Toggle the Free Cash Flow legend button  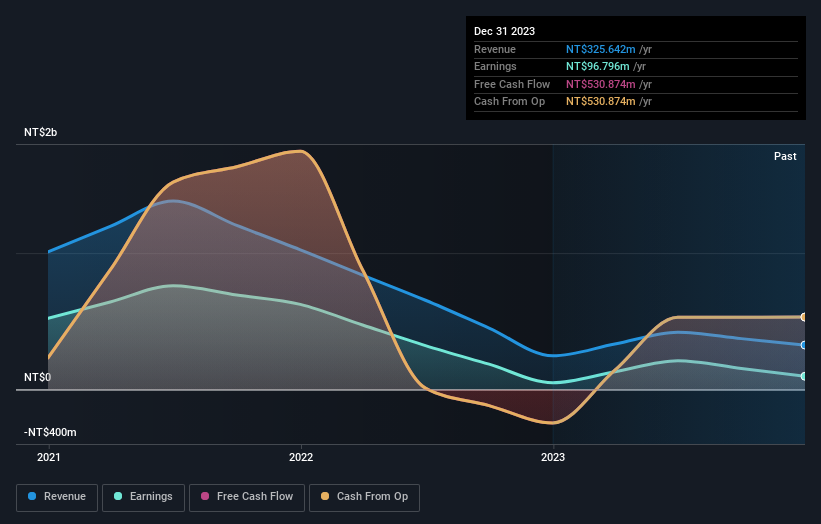click(x=247, y=497)
